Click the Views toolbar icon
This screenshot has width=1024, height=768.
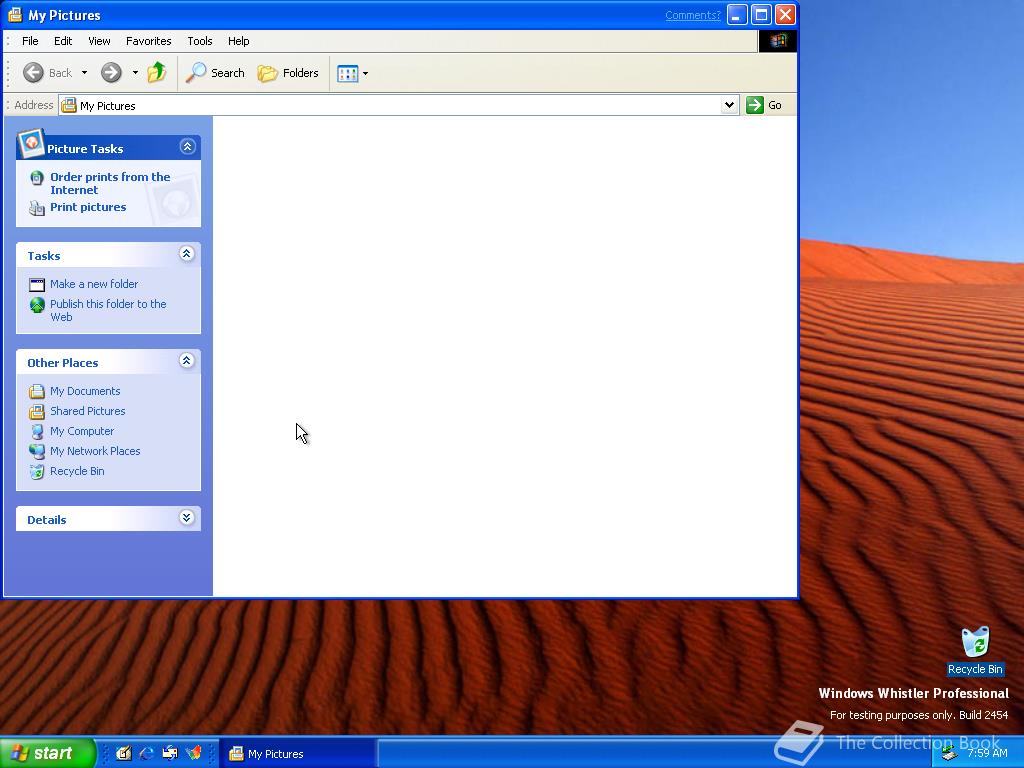(x=347, y=73)
